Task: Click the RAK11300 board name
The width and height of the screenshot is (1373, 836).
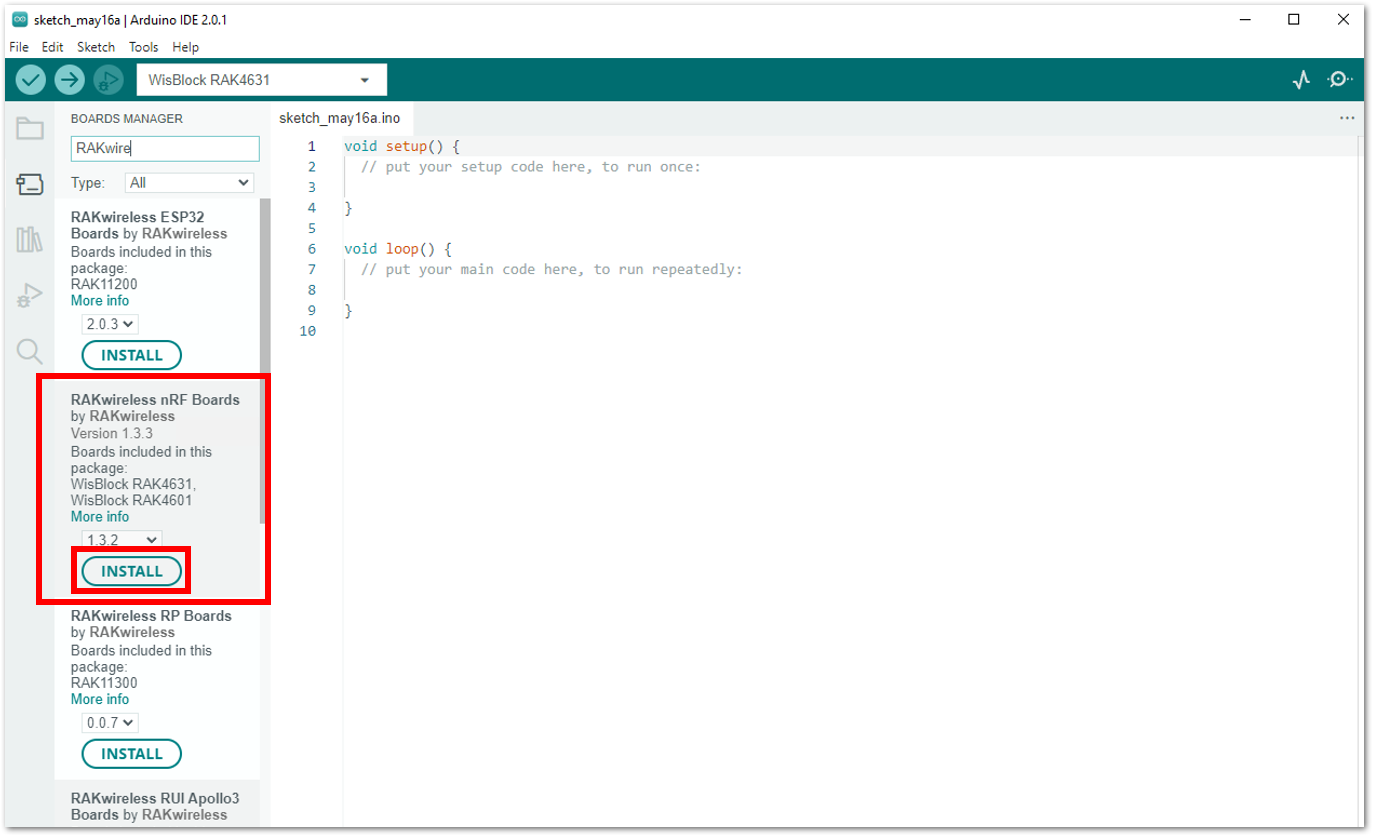Action: pos(104,684)
